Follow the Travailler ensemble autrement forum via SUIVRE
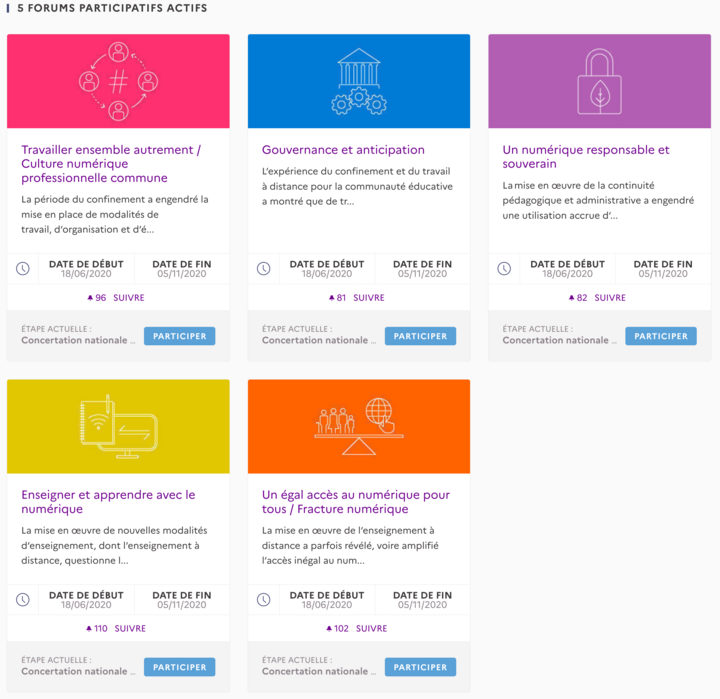Screen dimensions: 720x699 coord(129,298)
